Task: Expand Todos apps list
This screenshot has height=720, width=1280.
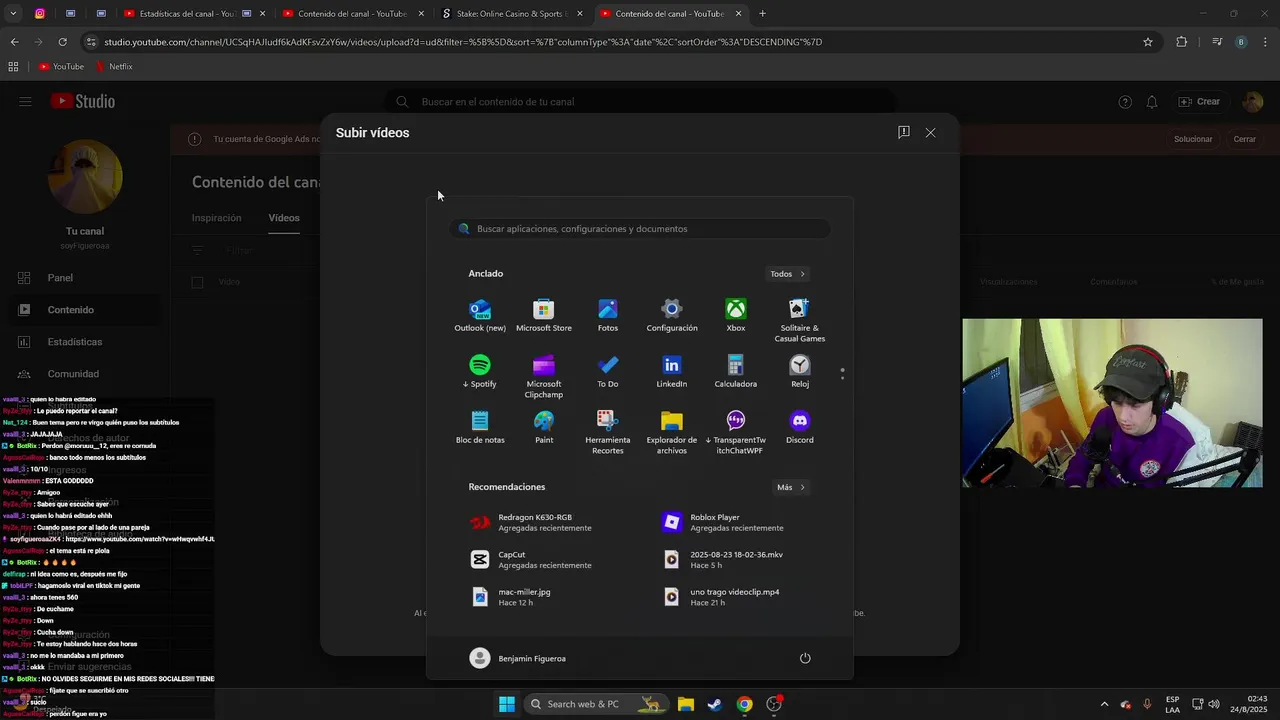Action: (788, 274)
